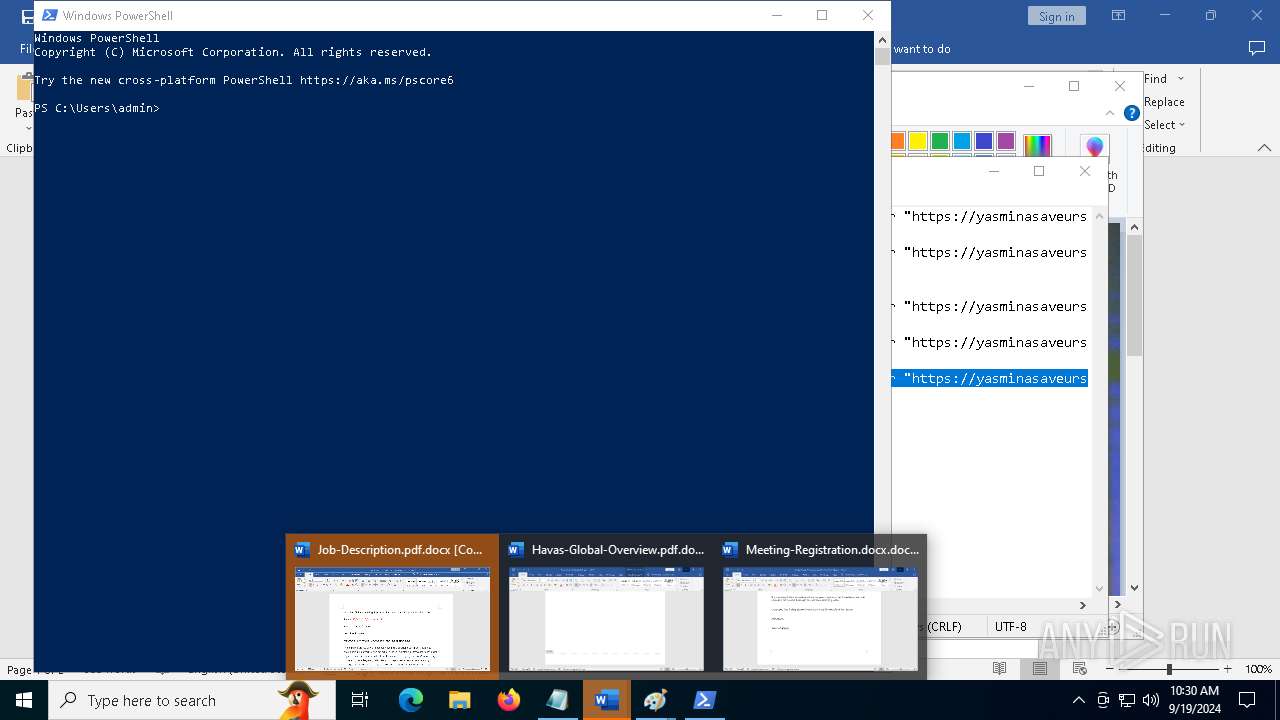Launch Firefox from taskbar
Screen dimensions: 1280x720
508,700
